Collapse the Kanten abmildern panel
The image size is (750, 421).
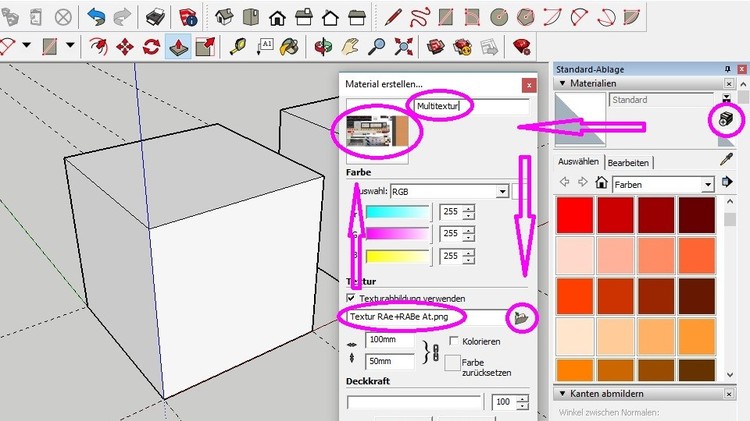point(563,394)
